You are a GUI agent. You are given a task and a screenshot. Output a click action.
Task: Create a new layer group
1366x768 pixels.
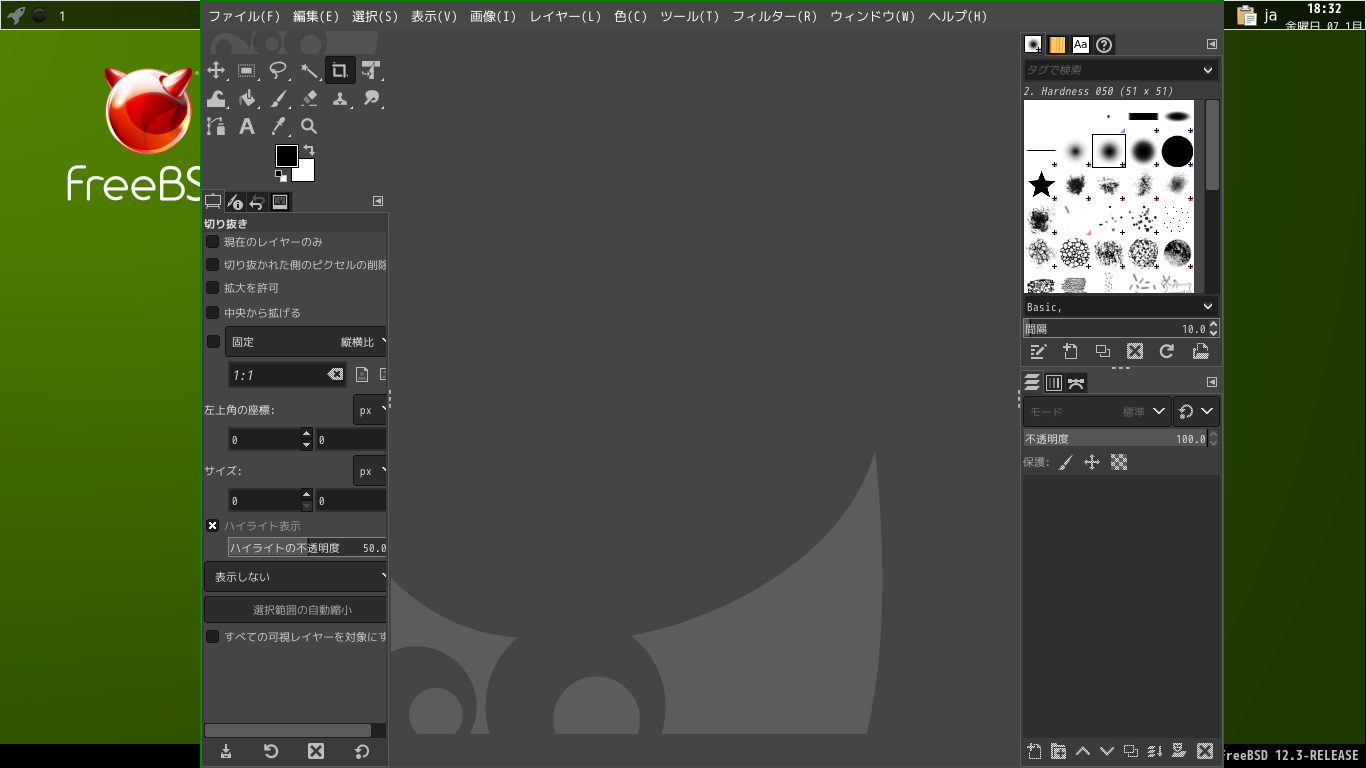click(x=1058, y=752)
